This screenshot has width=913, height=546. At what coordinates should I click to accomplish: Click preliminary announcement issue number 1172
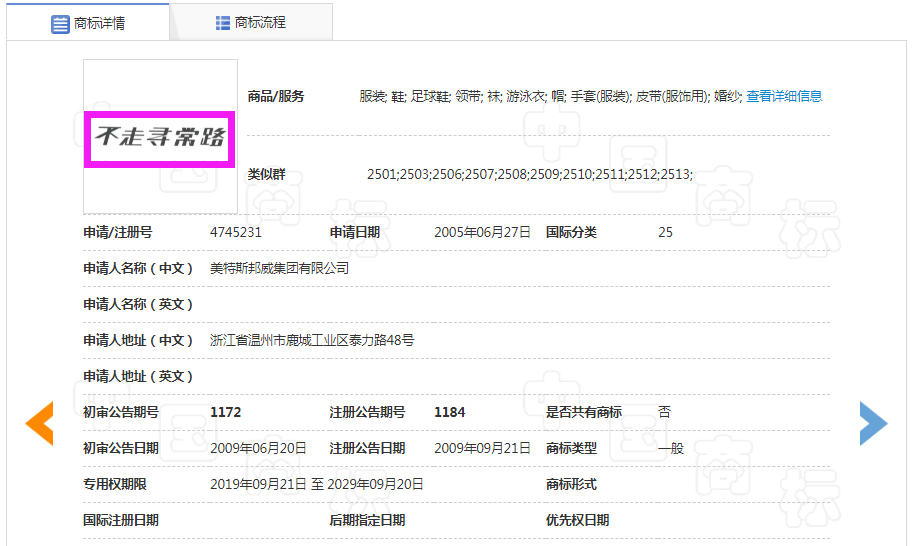(226, 412)
